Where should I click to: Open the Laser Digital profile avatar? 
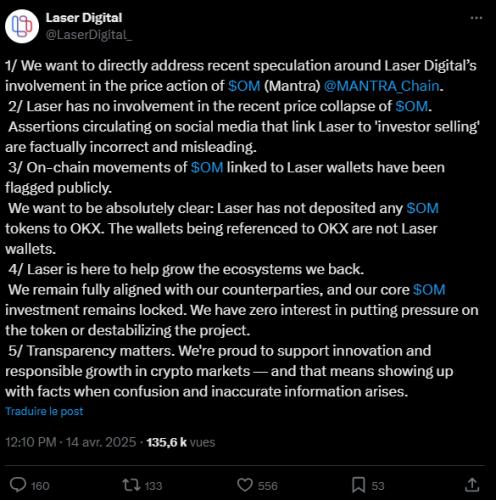(x=22, y=26)
